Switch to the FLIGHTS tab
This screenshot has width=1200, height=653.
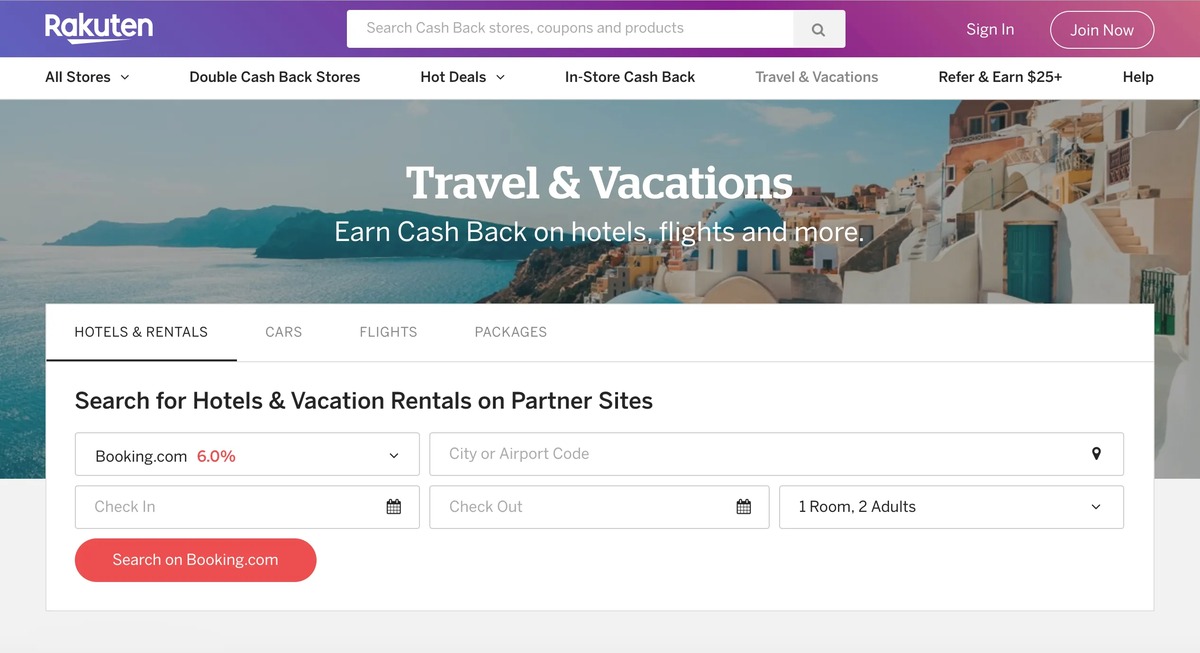388,331
